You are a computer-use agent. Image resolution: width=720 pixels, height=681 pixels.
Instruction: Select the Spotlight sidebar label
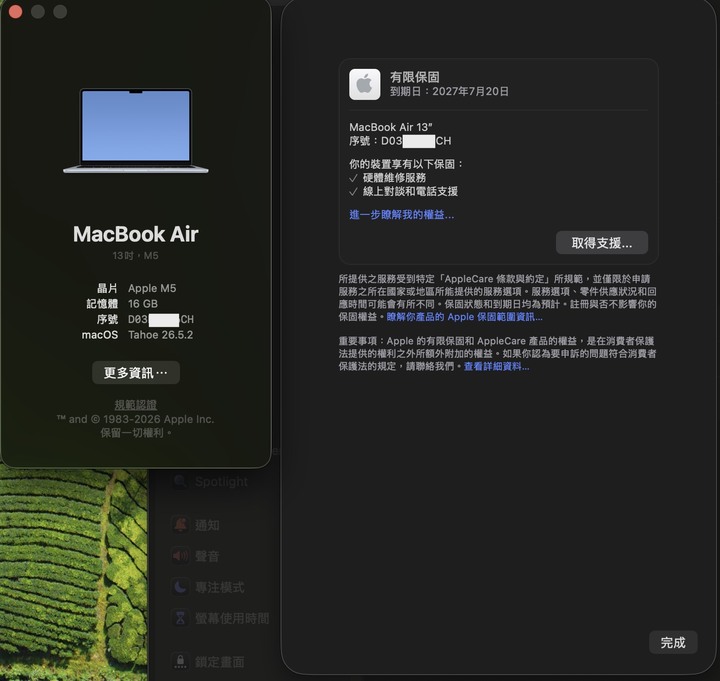pos(221,482)
